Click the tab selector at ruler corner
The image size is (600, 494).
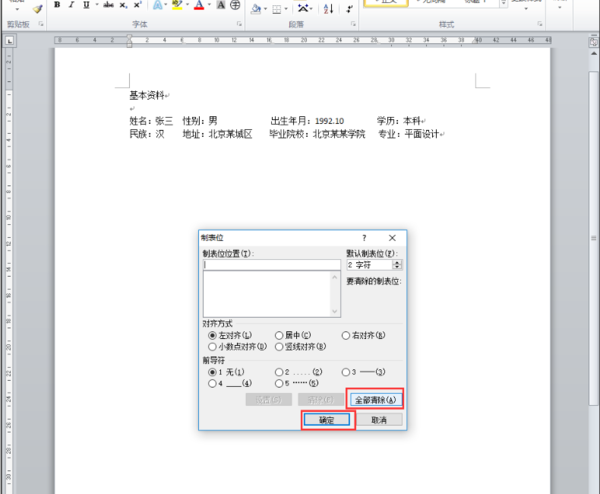click(10, 41)
